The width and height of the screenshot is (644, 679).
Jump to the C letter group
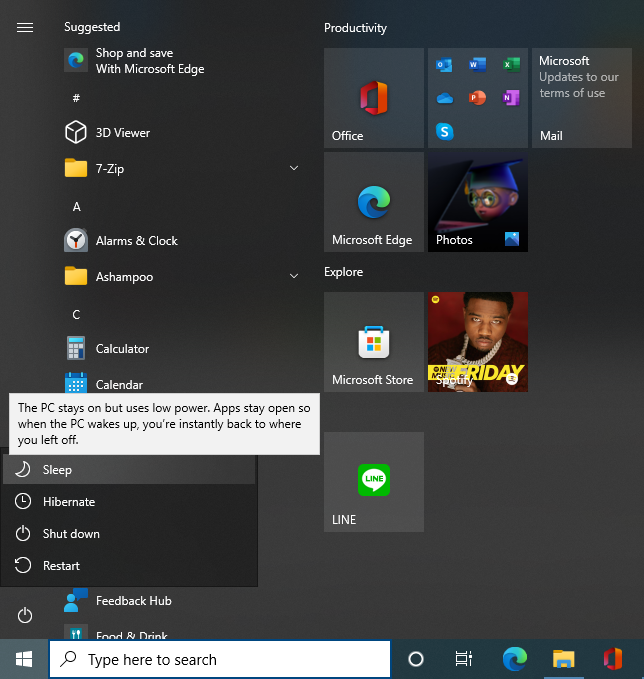76,314
